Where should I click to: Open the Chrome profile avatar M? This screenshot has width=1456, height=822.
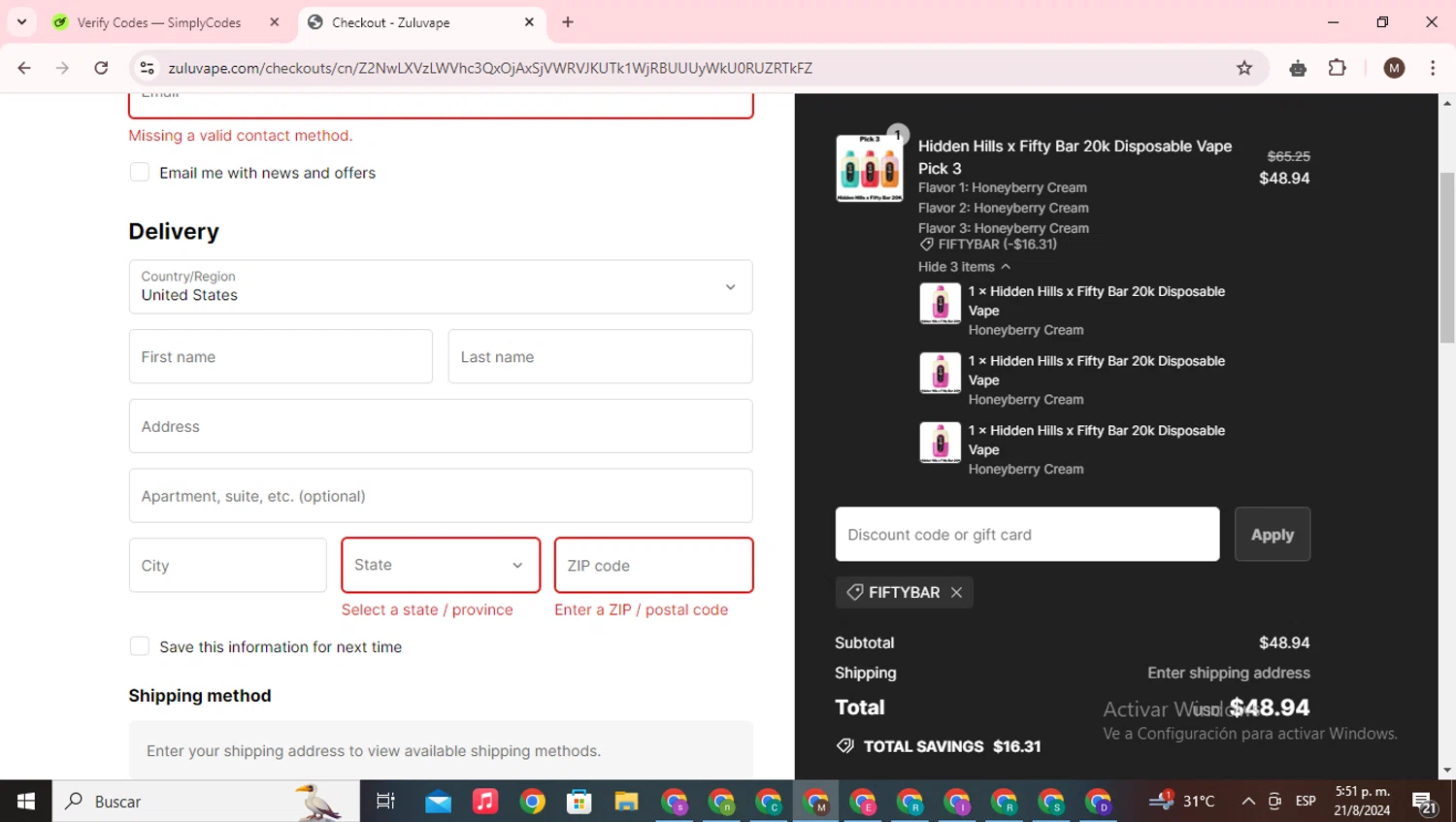point(1394,68)
